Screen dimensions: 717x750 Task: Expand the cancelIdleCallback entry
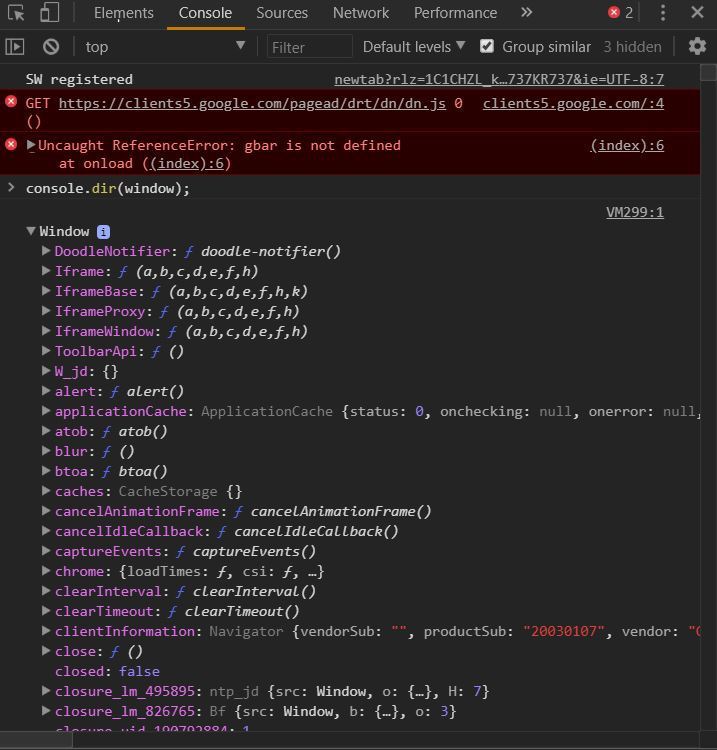click(x=46, y=531)
